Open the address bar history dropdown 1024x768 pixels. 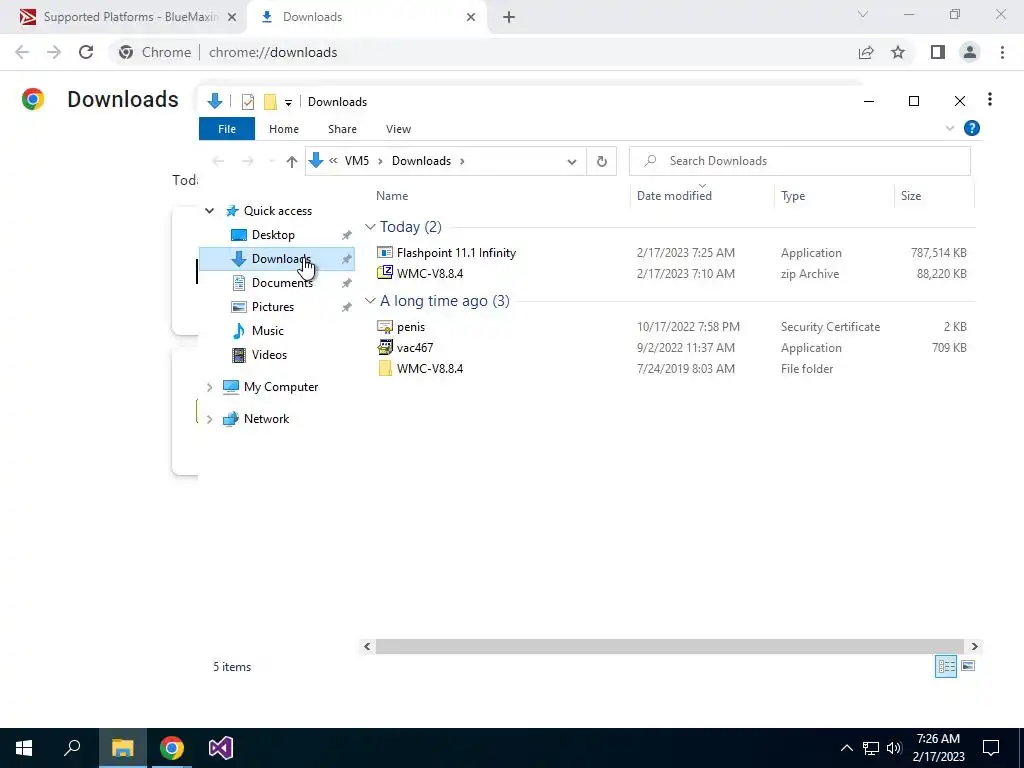[571, 161]
